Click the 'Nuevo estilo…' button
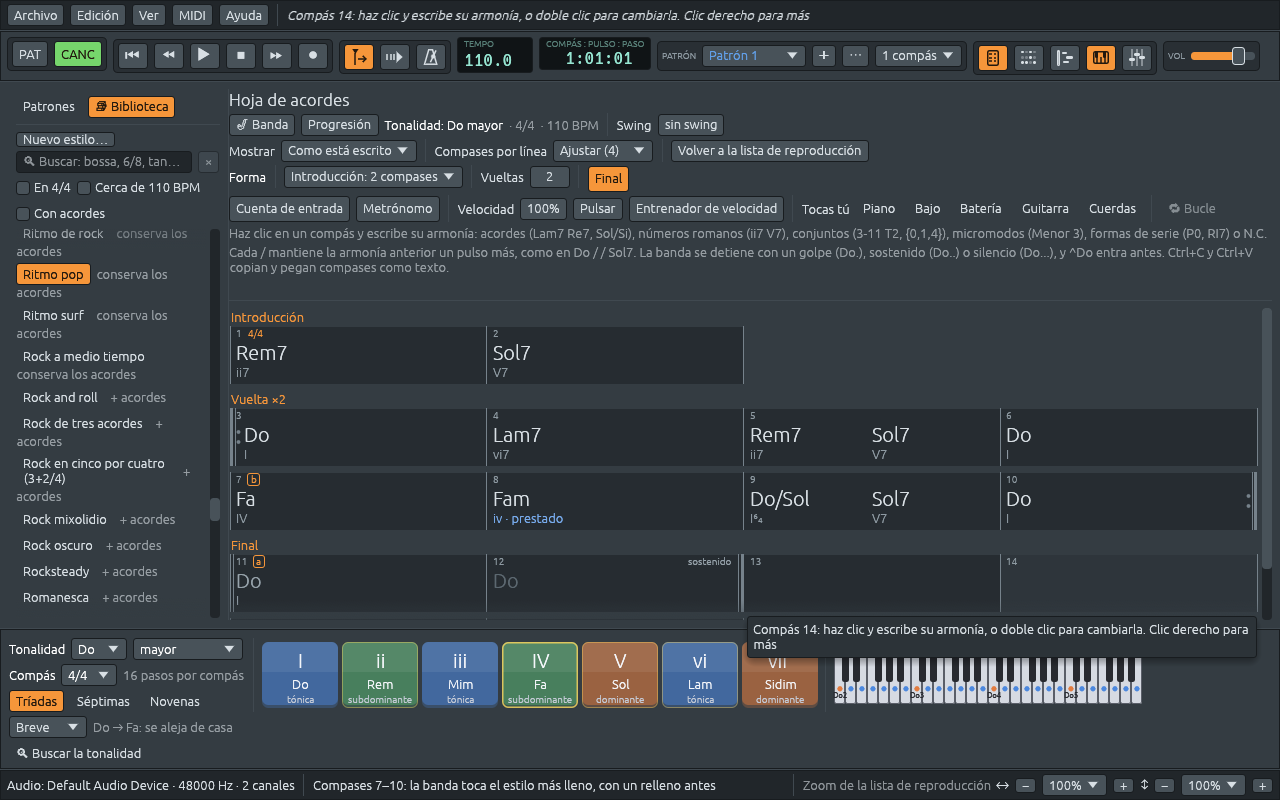 coord(67,140)
